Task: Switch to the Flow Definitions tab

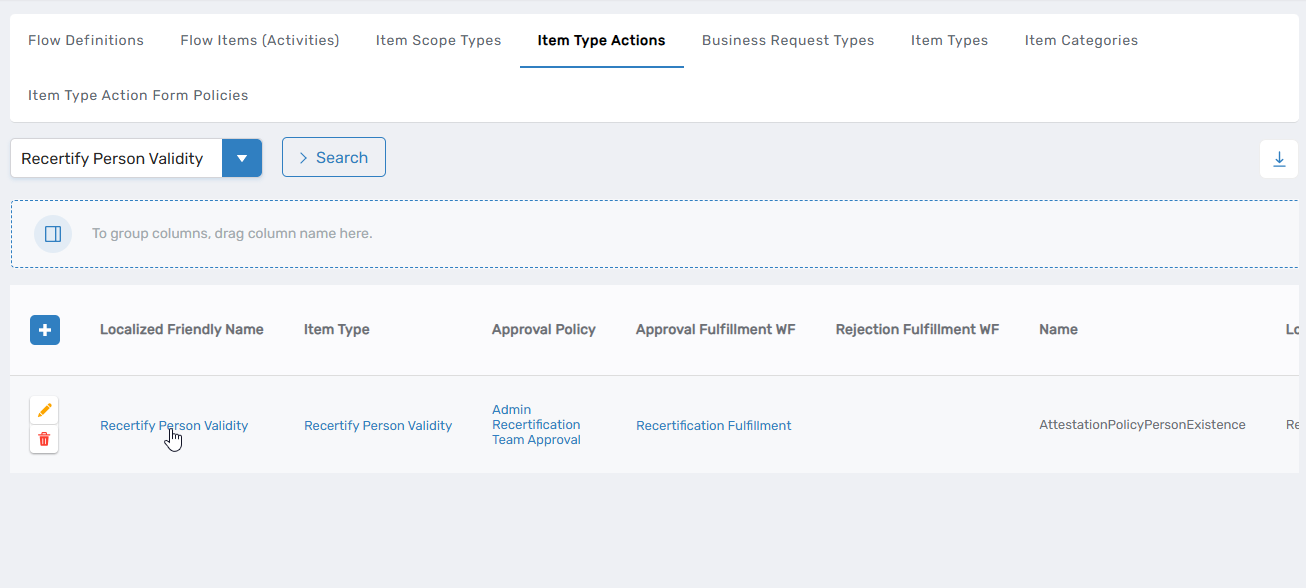Action: pyautogui.click(x=86, y=41)
